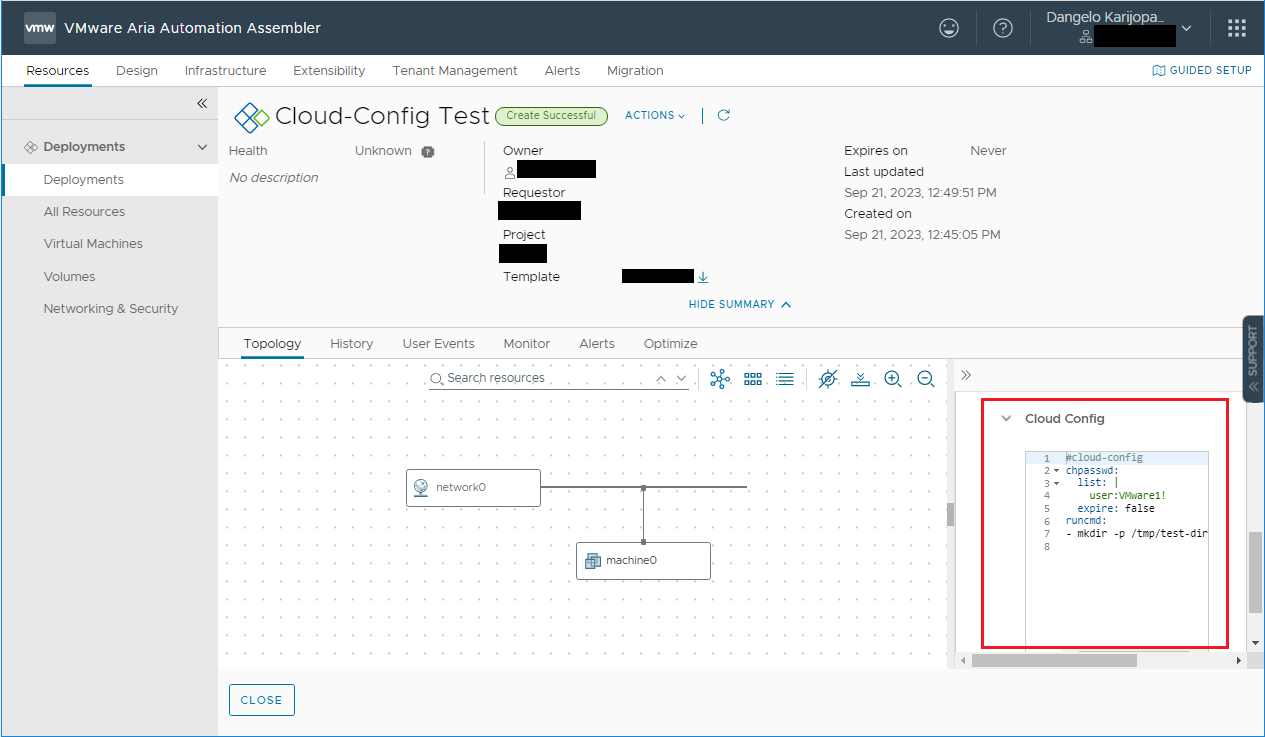Open the Extensibility menu item
The width and height of the screenshot is (1265, 737).
tap(329, 70)
